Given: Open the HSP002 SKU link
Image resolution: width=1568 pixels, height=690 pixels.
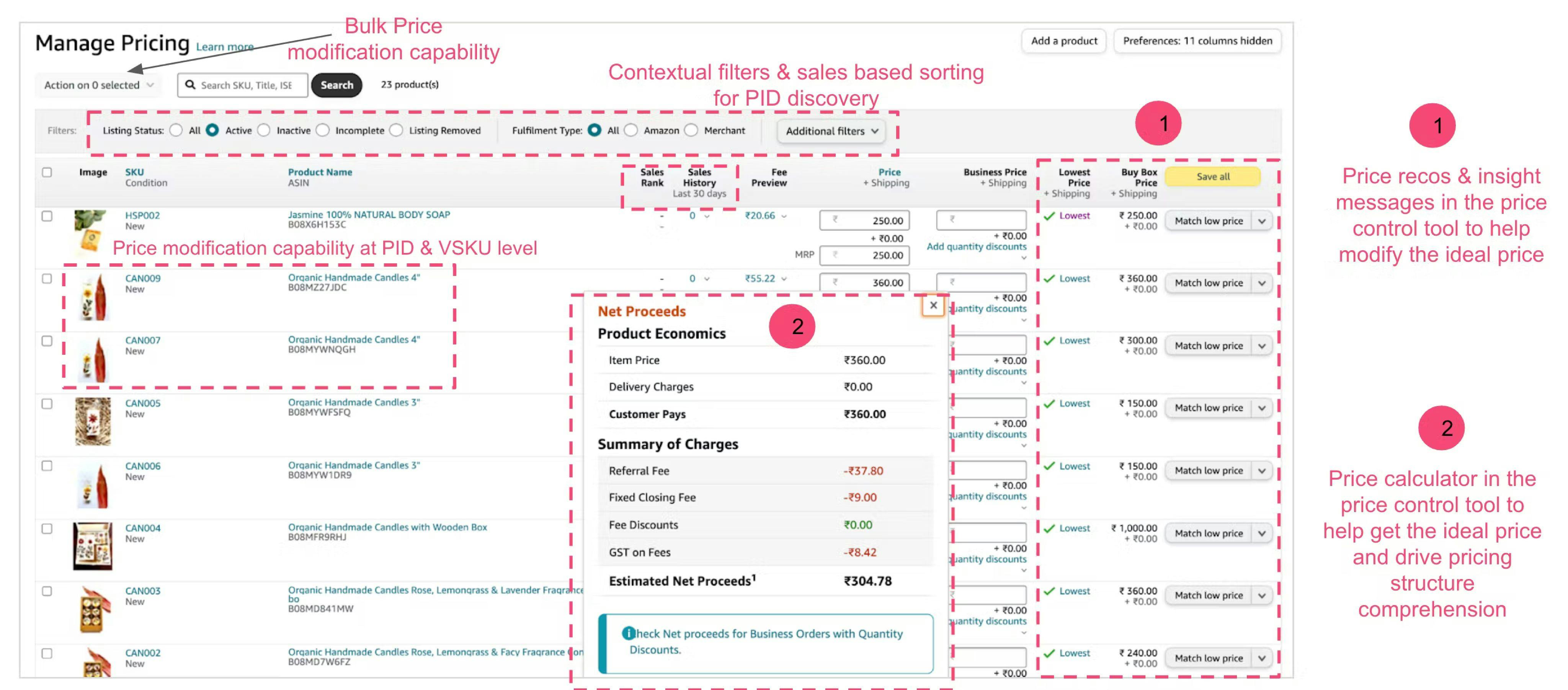Looking at the screenshot, I should (142, 215).
